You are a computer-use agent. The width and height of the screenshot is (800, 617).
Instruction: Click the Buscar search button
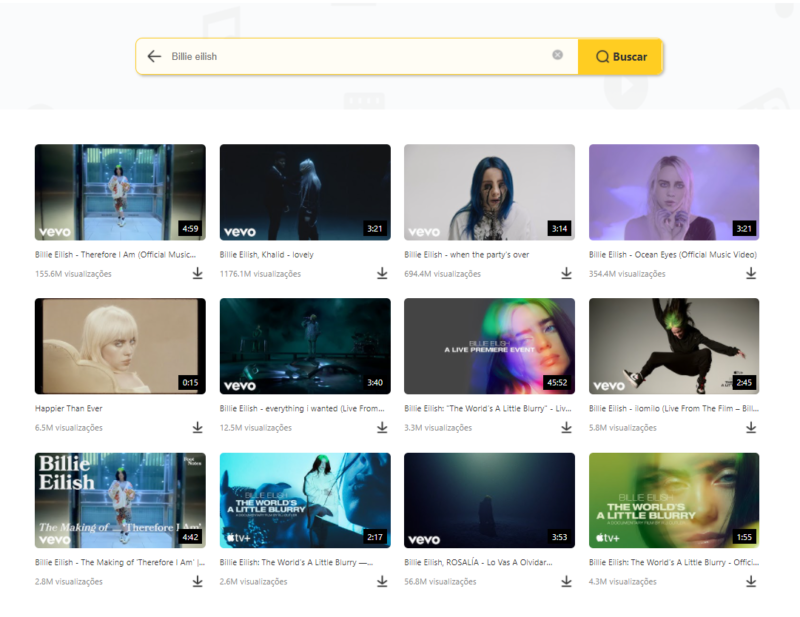point(621,57)
